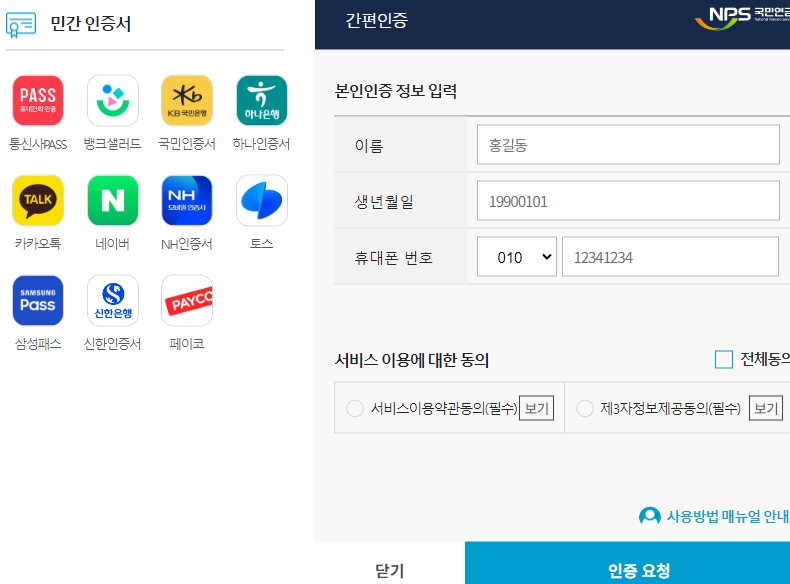Open the 사용방법 매뉴얼 안내 link
Viewport: 790px width, 584px height.
pyautogui.click(x=727, y=516)
